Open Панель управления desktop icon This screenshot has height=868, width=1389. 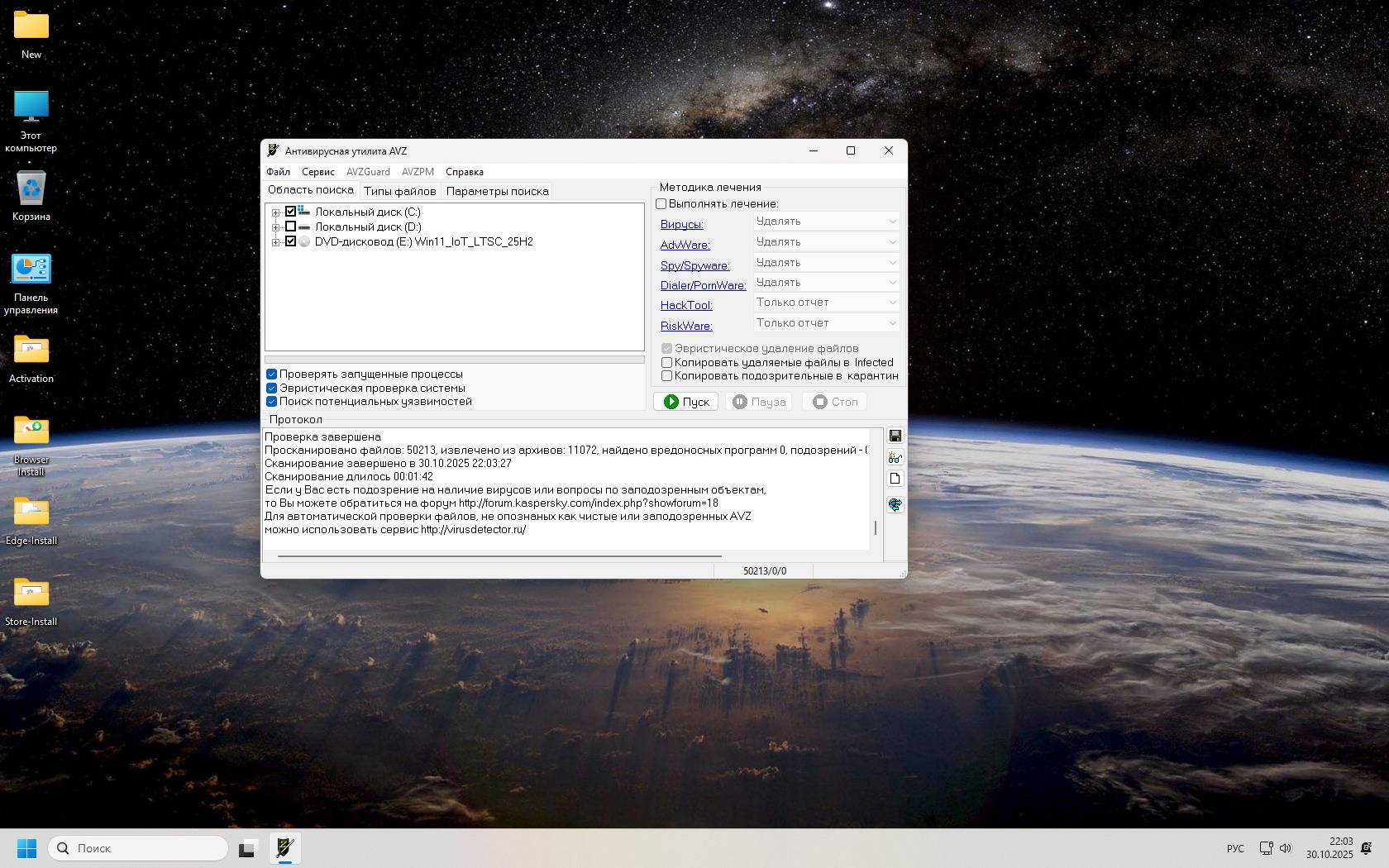31,282
